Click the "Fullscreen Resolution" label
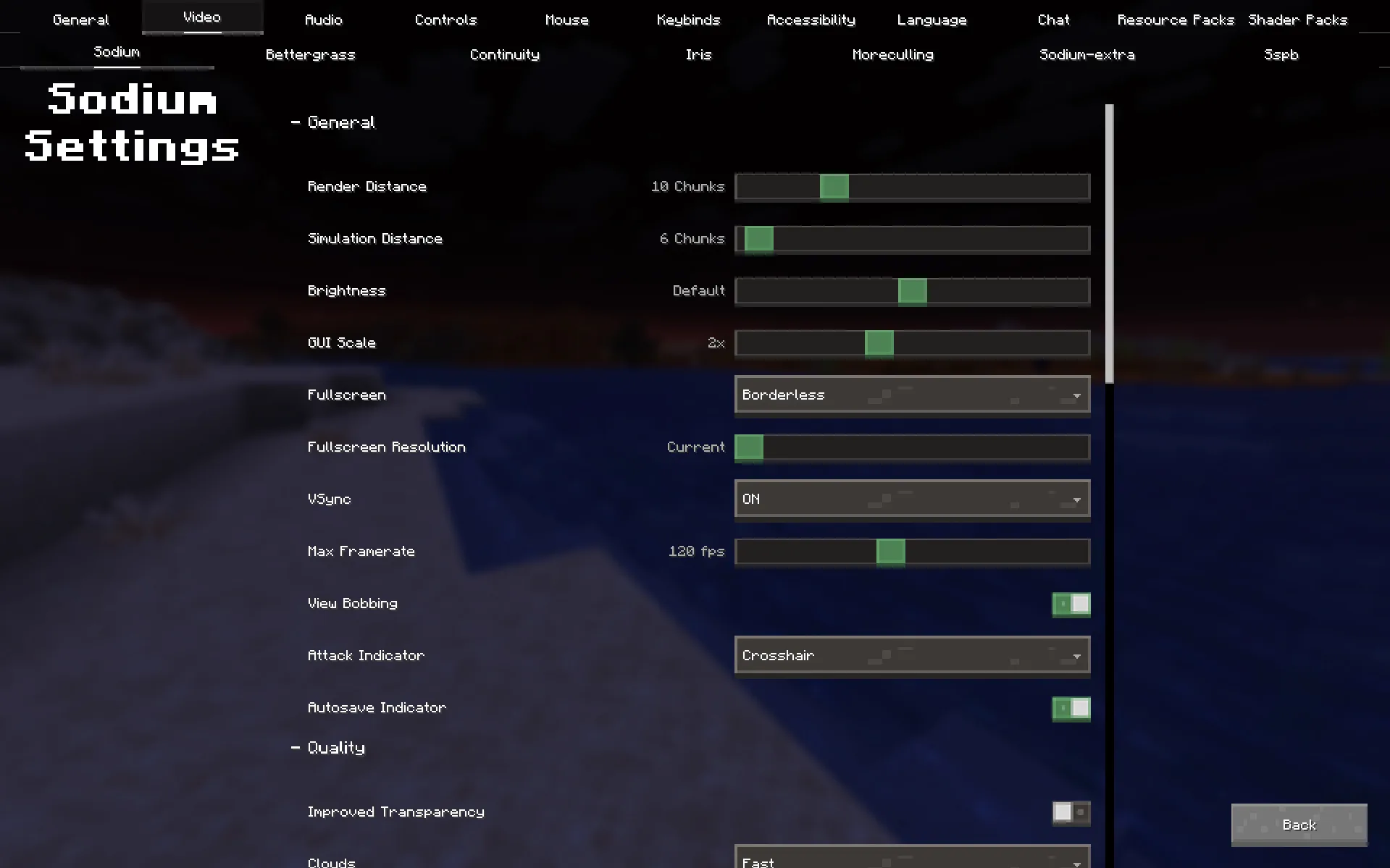Screen dimensions: 1390x868 (386, 447)
